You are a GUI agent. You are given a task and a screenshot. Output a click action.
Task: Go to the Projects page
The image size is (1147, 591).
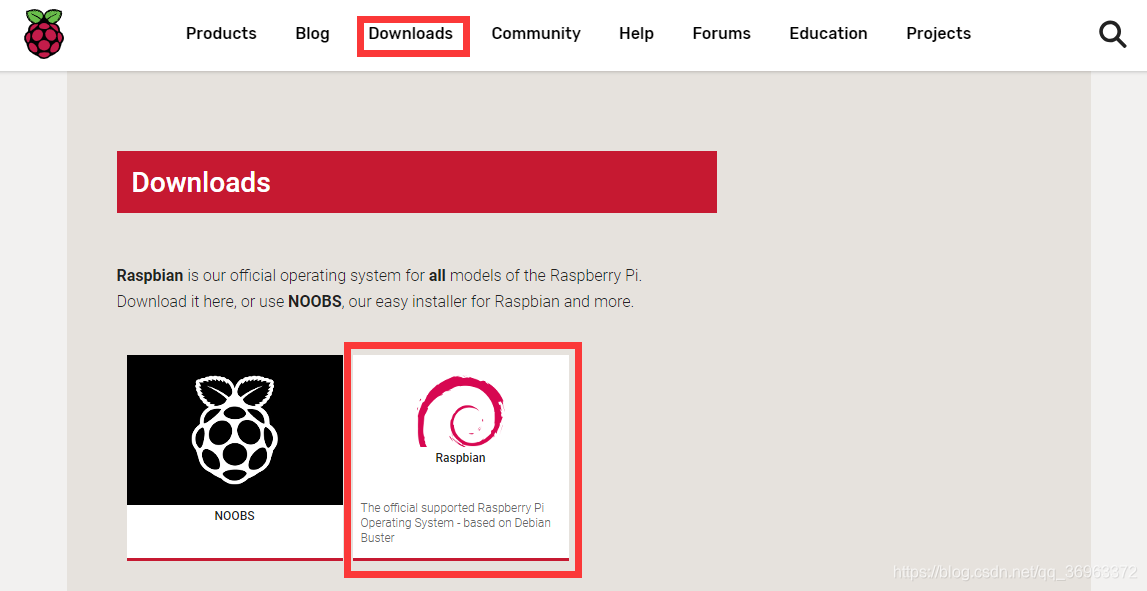pyautogui.click(x=939, y=34)
